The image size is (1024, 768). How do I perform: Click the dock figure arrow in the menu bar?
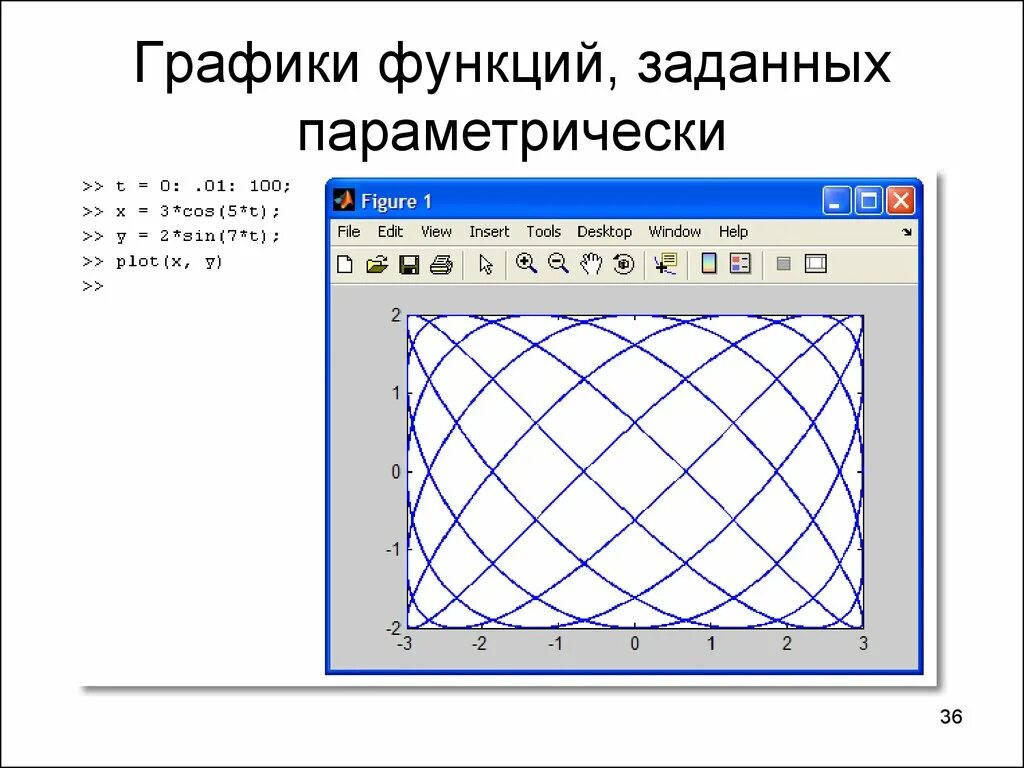pos(906,232)
